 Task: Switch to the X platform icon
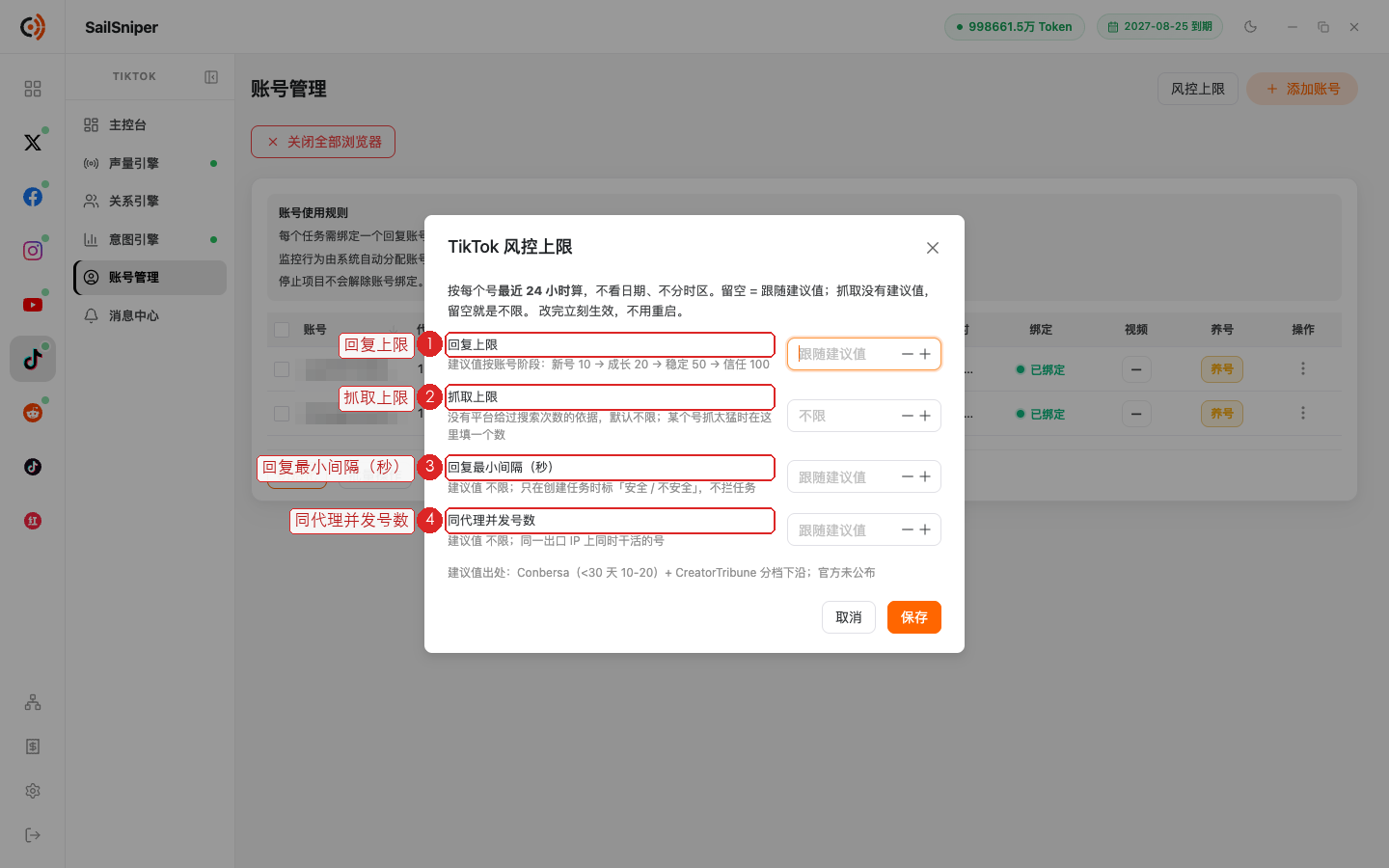click(x=33, y=143)
